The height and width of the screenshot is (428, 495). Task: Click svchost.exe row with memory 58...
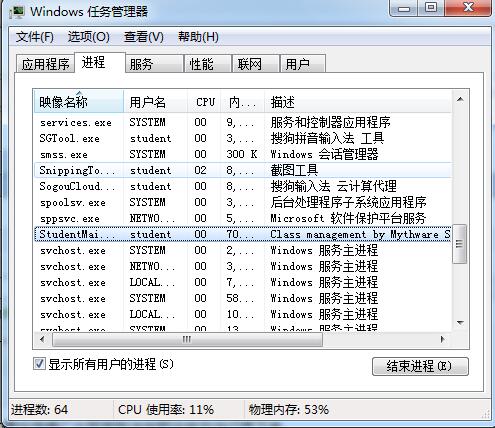coord(243,298)
